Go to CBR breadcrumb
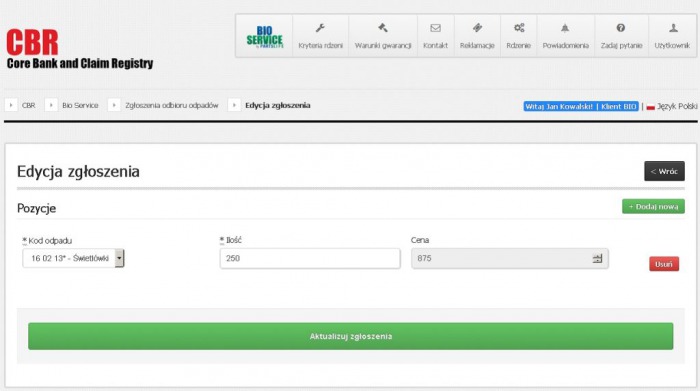Screen dimensions: 700x391 coord(29,105)
